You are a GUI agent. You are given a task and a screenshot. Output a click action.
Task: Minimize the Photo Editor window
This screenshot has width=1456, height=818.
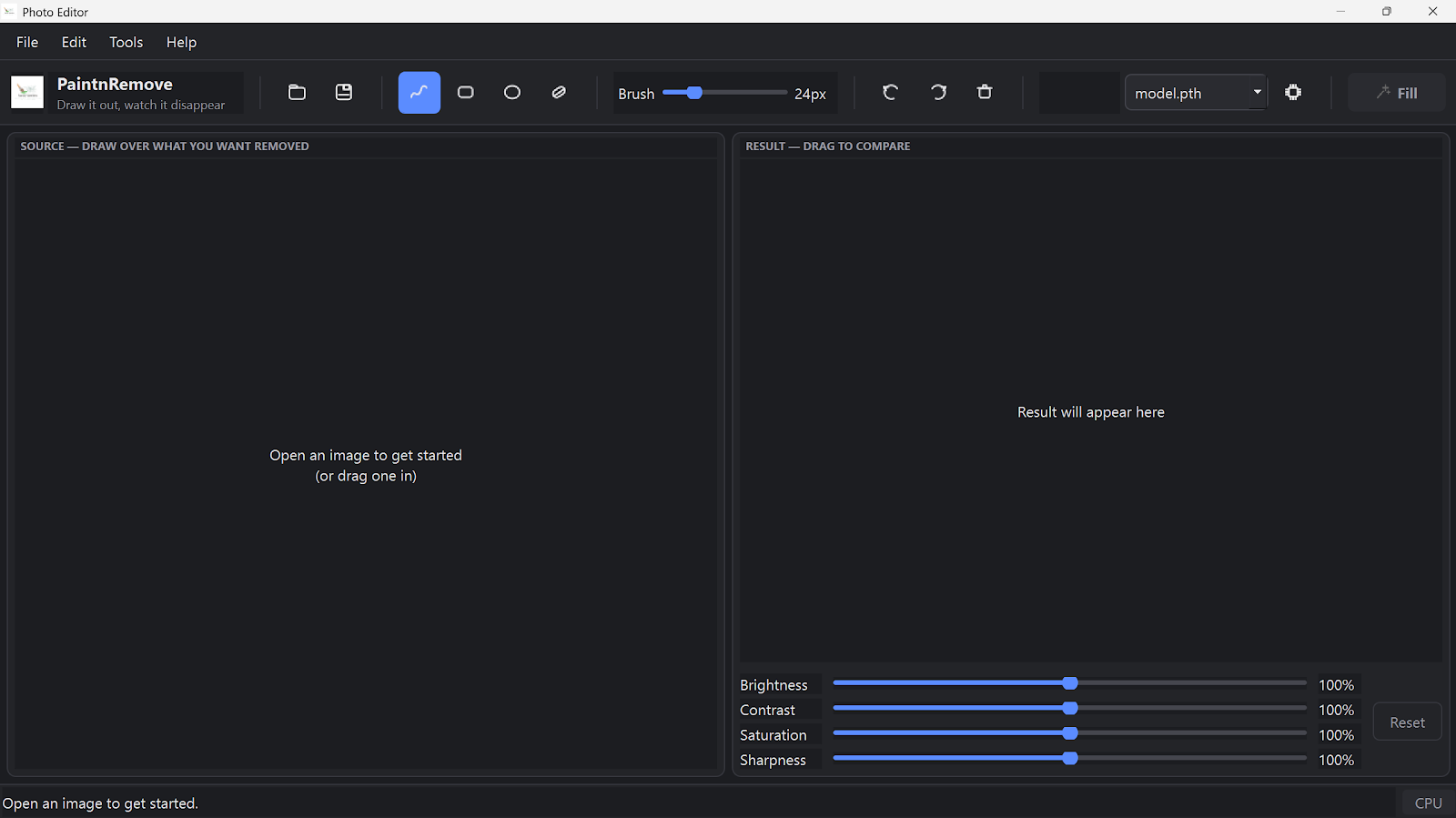click(1340, 12)
